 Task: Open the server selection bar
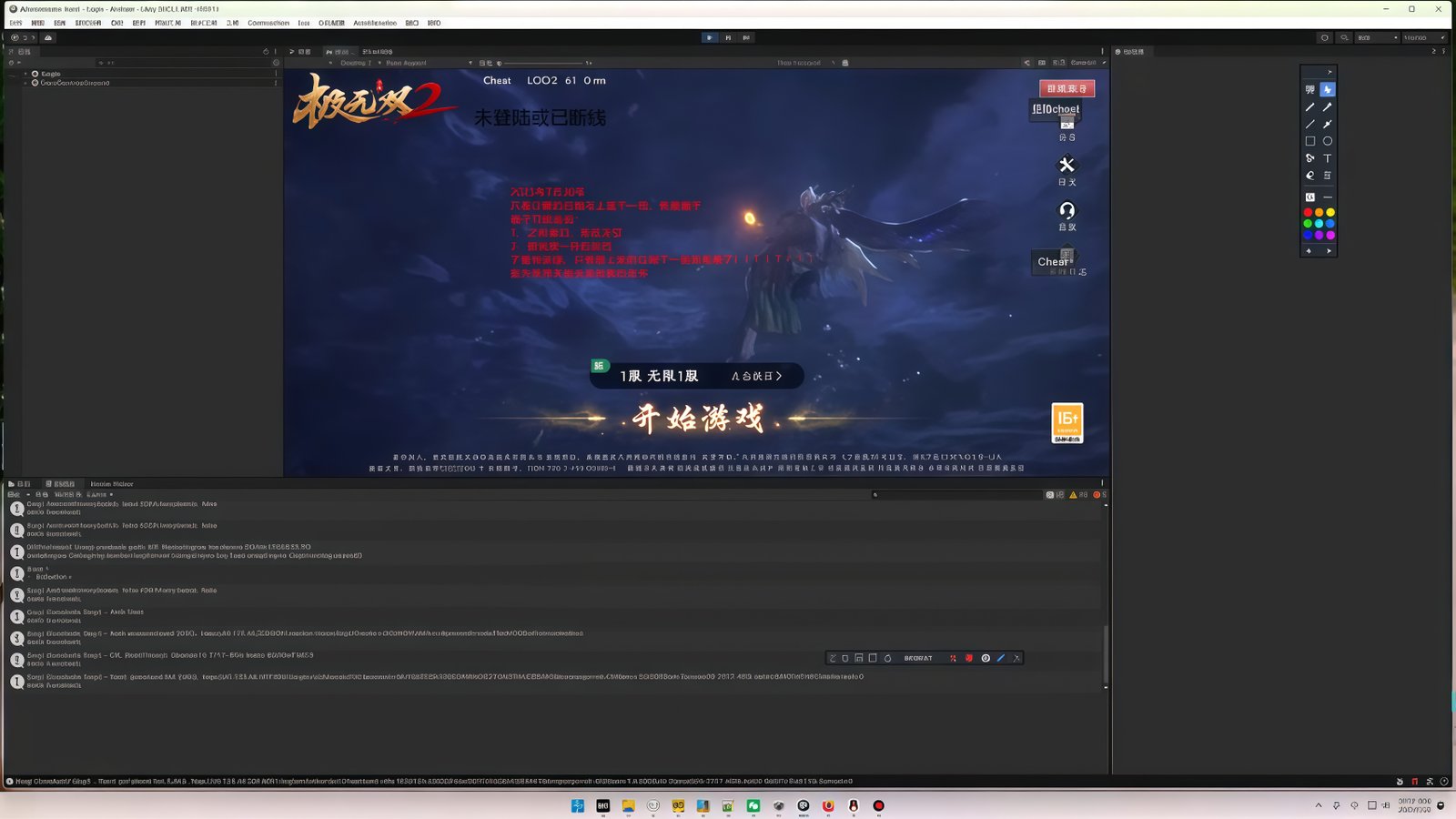click(697, 376)
